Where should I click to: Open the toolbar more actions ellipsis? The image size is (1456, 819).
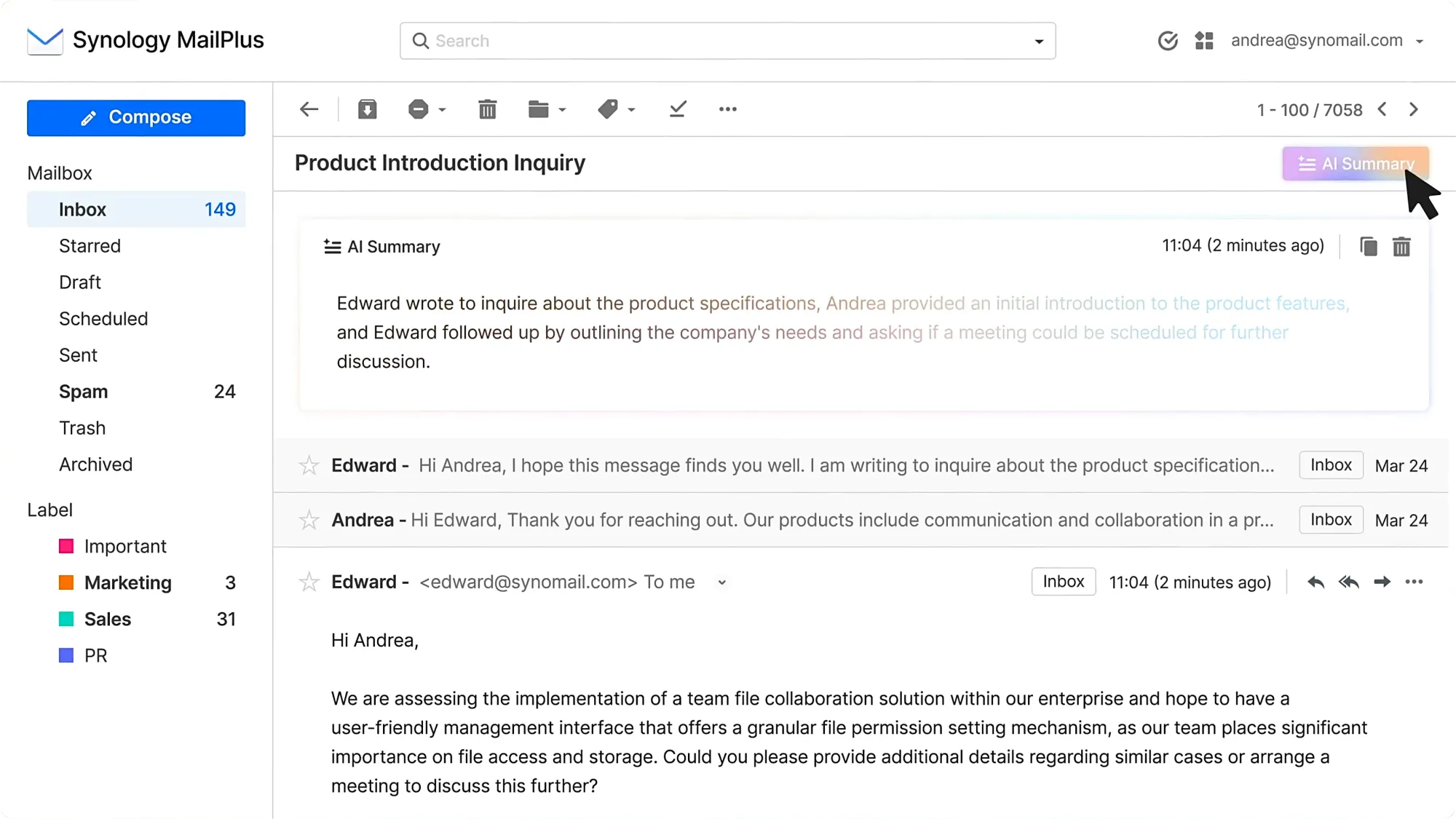point(728,109)
